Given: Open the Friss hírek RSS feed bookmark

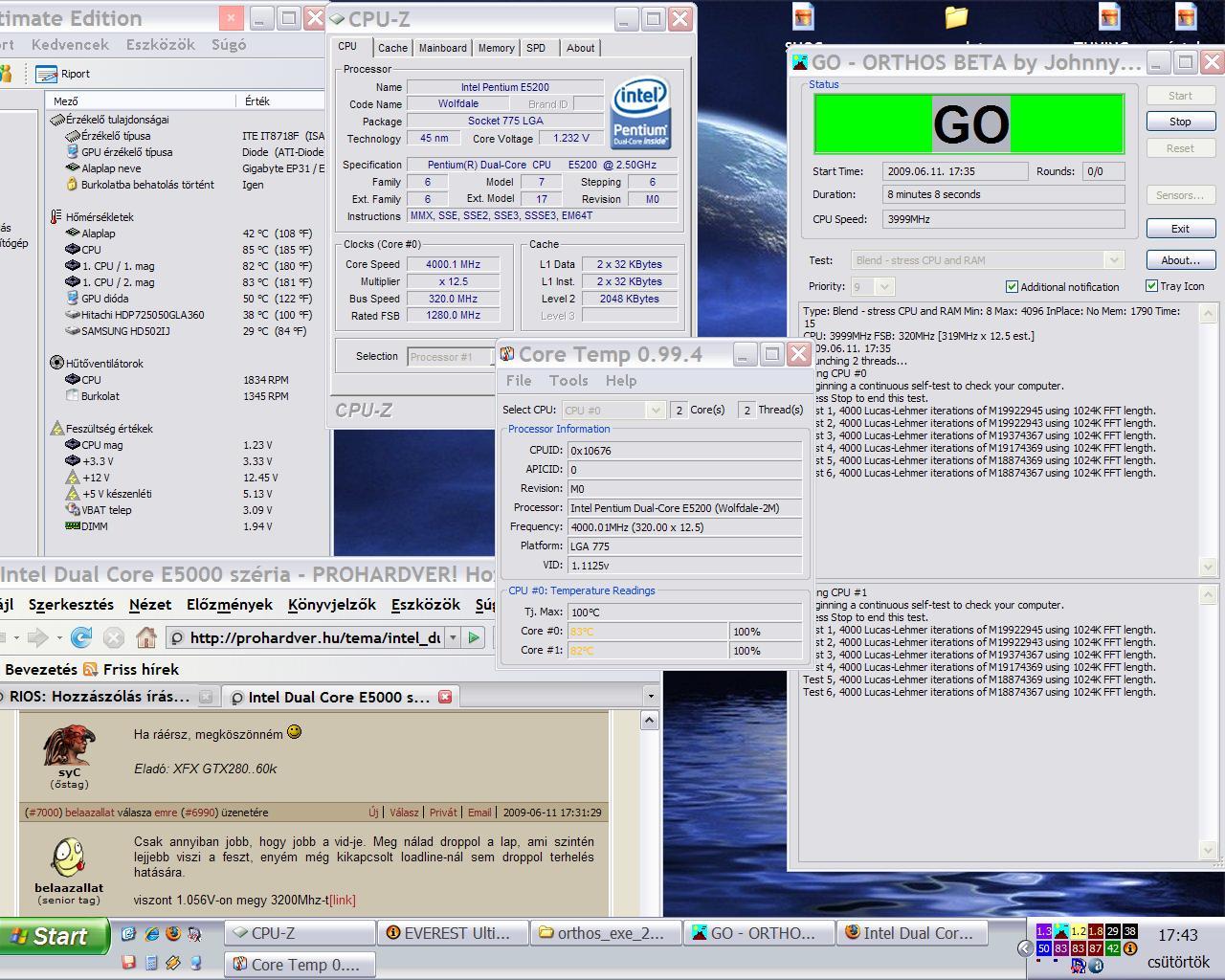Looking at the screenshot, I should [x=131, y=669].
